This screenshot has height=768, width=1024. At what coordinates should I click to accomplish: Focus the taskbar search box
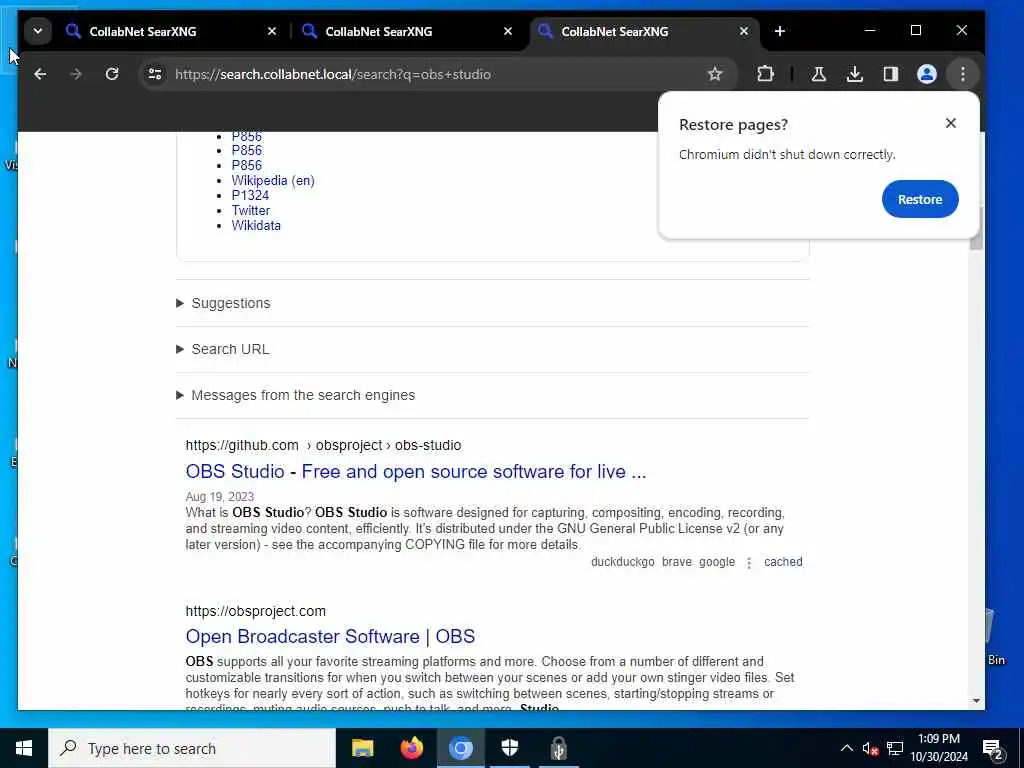pyautogui.click(x=192, y=748)
